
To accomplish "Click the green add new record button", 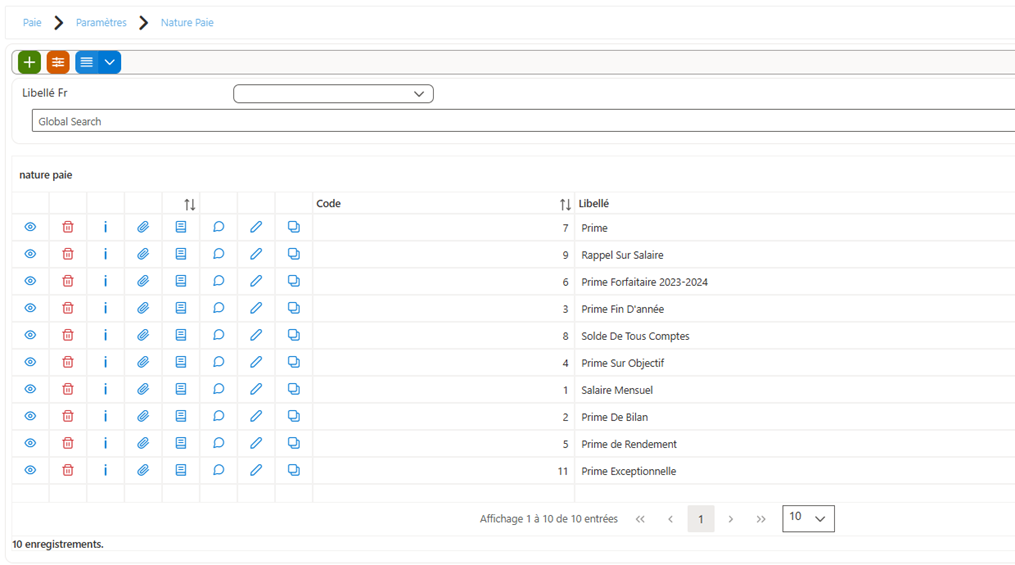I will 29,62.
